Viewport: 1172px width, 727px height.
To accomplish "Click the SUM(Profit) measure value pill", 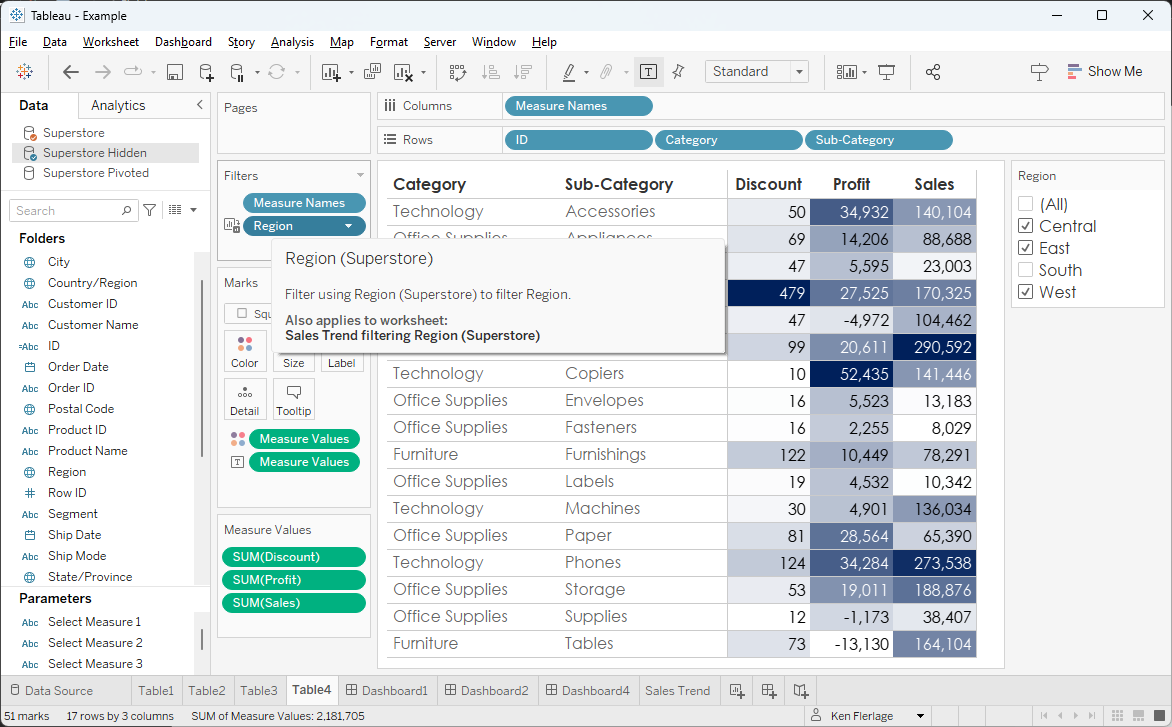I will tap(294, 580).
